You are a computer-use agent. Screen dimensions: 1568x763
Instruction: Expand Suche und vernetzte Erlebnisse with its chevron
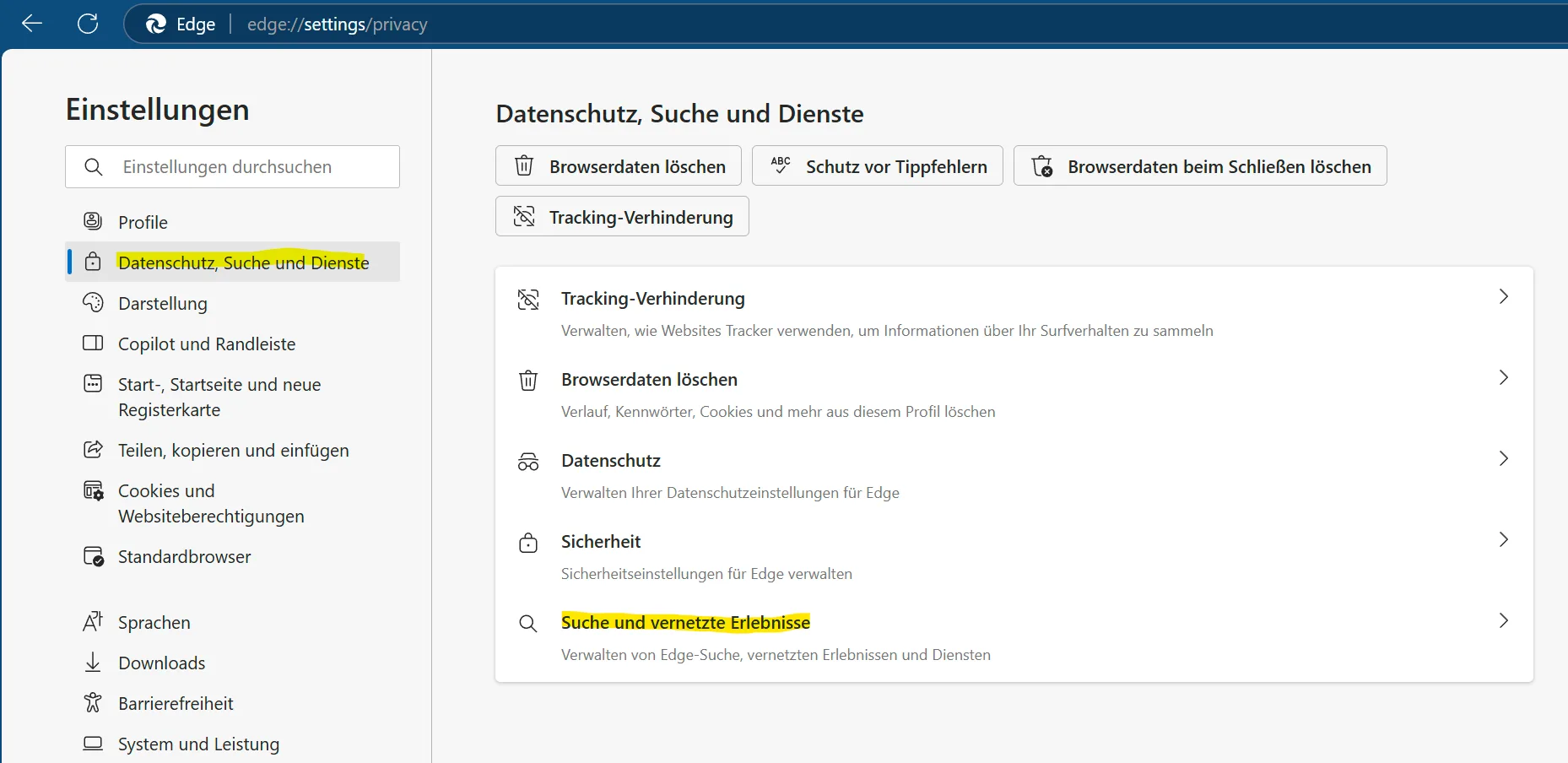[x=1503, y=620]
